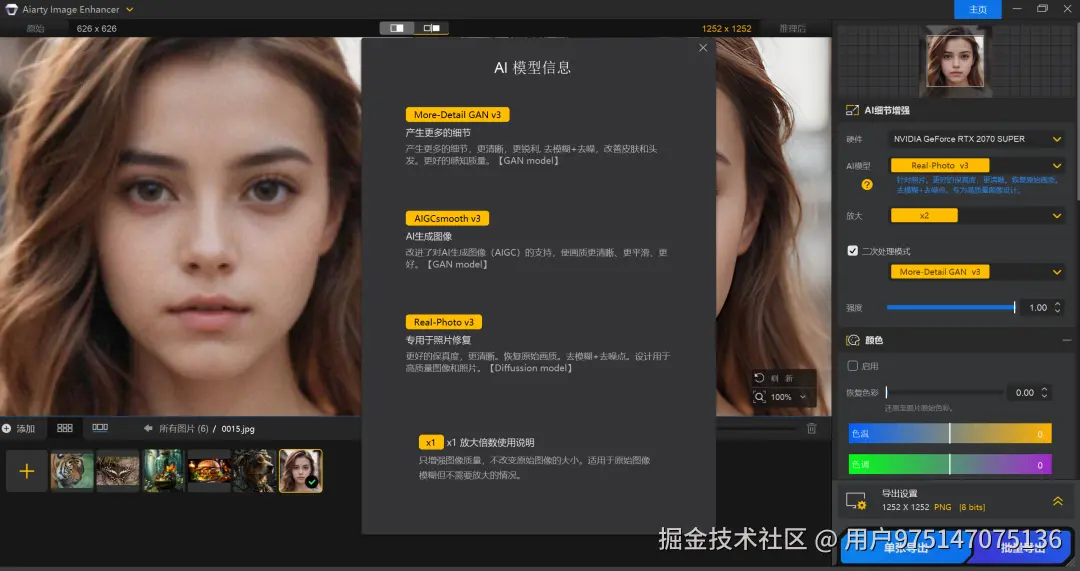Open the 放大 x2 scale dropdown
The height and width of the screenshot is (571, 1080).
[977, 216]
